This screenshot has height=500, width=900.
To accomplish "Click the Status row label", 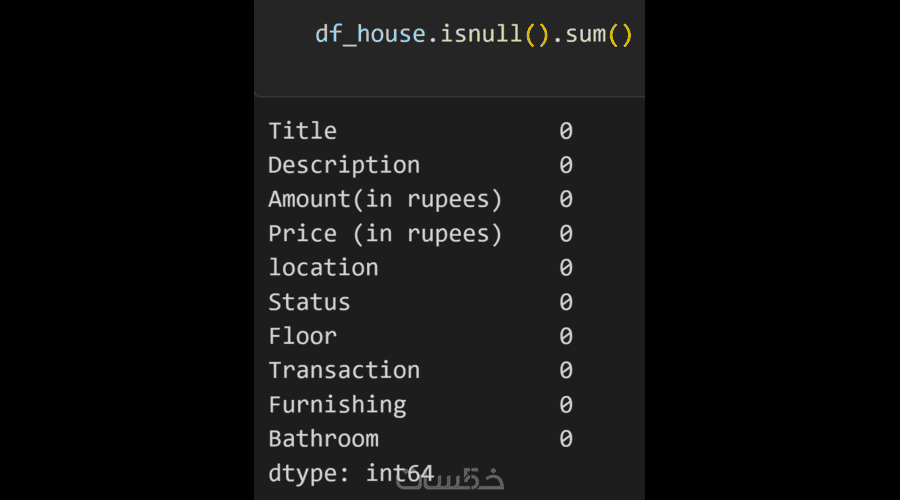I will pos(309,303).
